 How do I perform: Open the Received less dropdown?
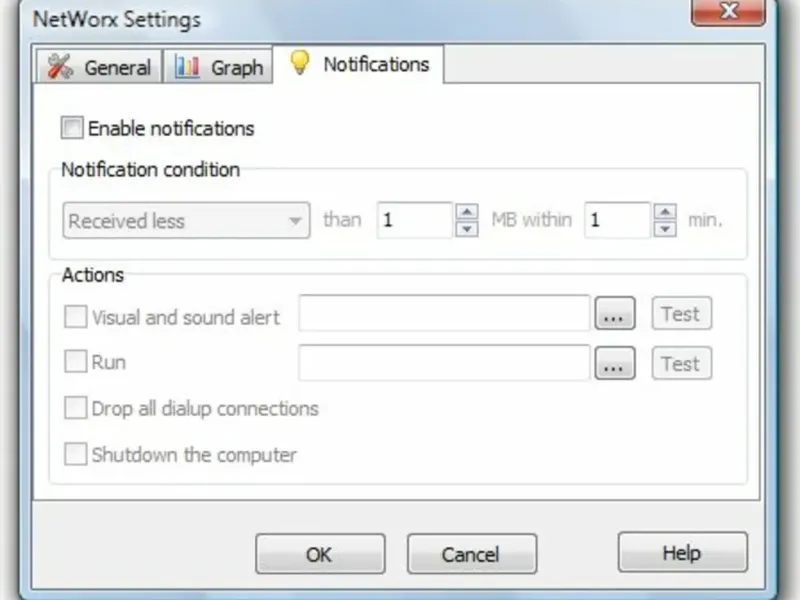pos(186,220)
